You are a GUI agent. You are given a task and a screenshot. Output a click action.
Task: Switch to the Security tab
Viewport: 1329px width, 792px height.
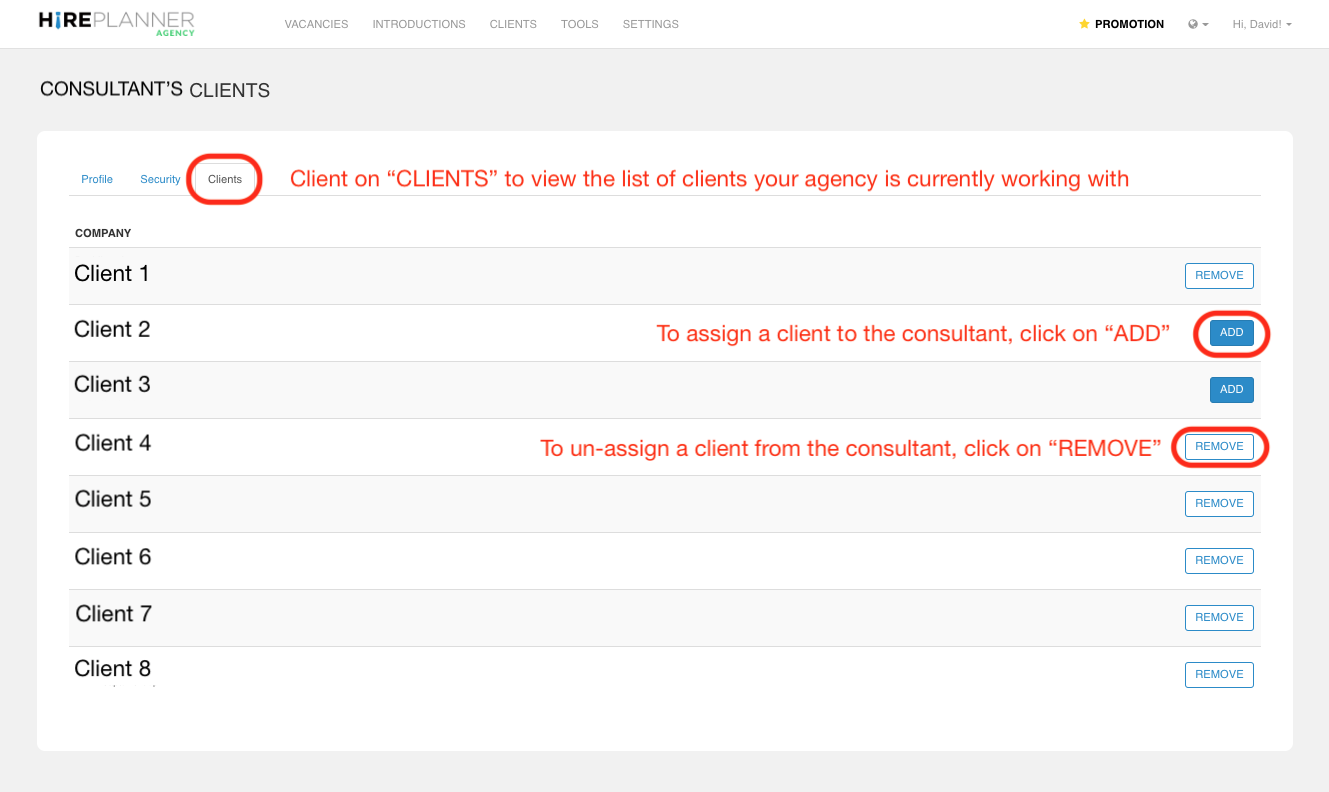[160, 179]
